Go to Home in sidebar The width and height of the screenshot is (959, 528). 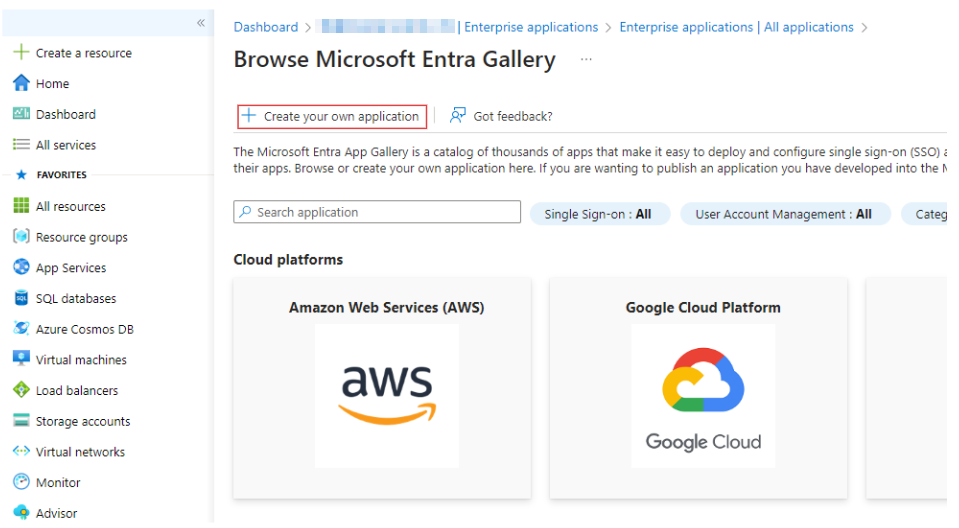[x=53, y=84]
